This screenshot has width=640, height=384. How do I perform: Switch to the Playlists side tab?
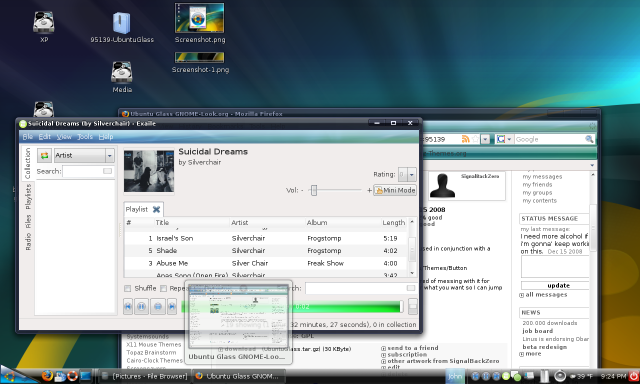pyautogui.click(x=28, y=197)
